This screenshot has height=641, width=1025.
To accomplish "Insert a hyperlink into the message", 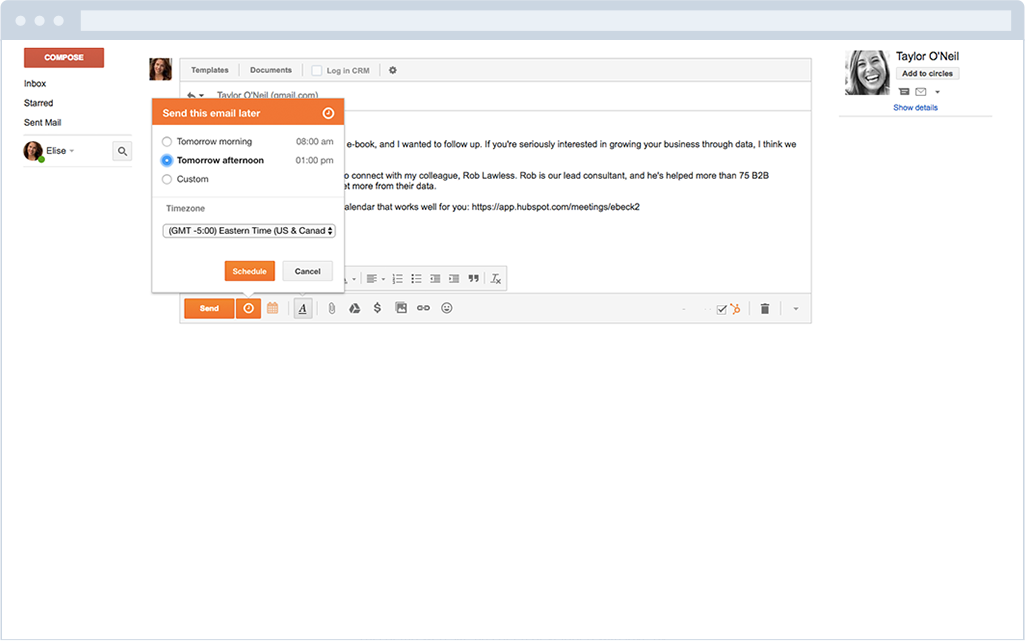I will pyautogui.click(x=423, y=308).
